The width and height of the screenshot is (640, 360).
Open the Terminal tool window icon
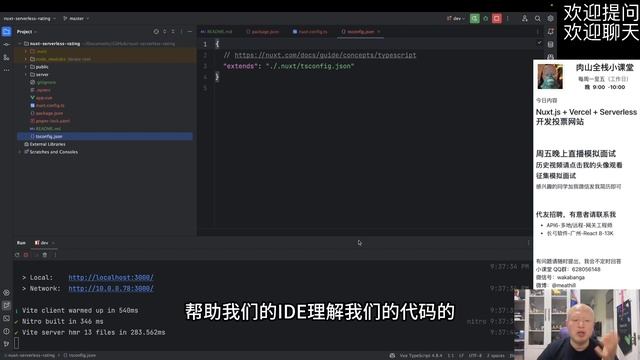[x=7, y=318]
